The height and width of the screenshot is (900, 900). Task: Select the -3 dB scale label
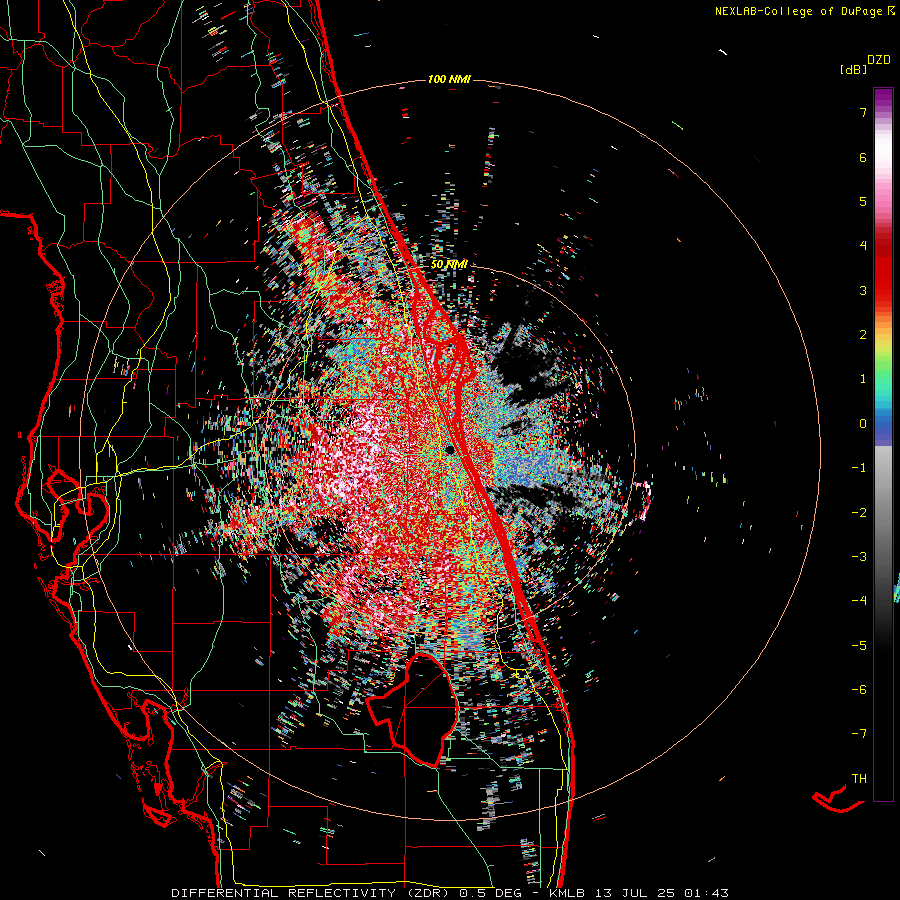(x=859, y=557)
